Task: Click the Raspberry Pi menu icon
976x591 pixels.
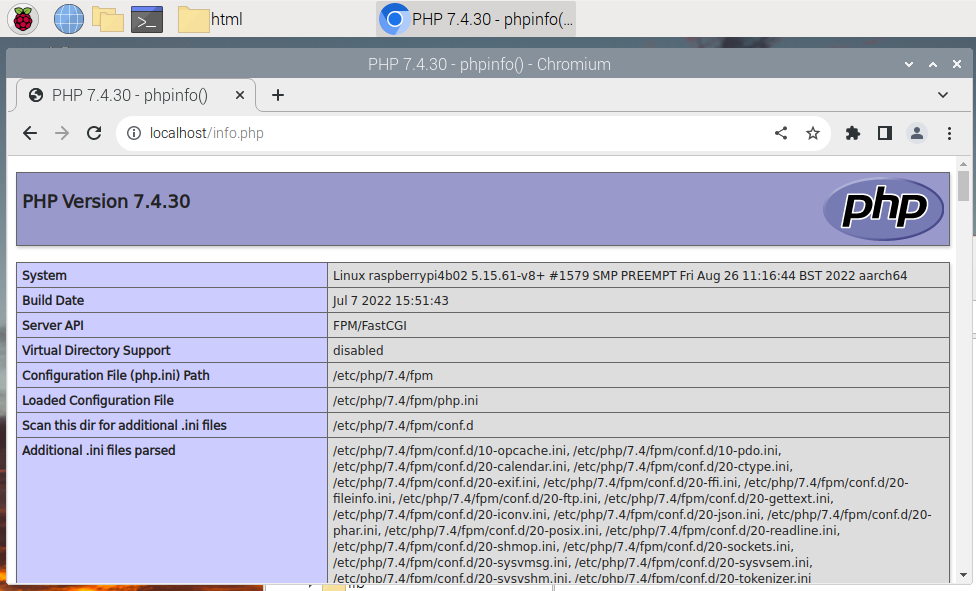Action: 23,18
